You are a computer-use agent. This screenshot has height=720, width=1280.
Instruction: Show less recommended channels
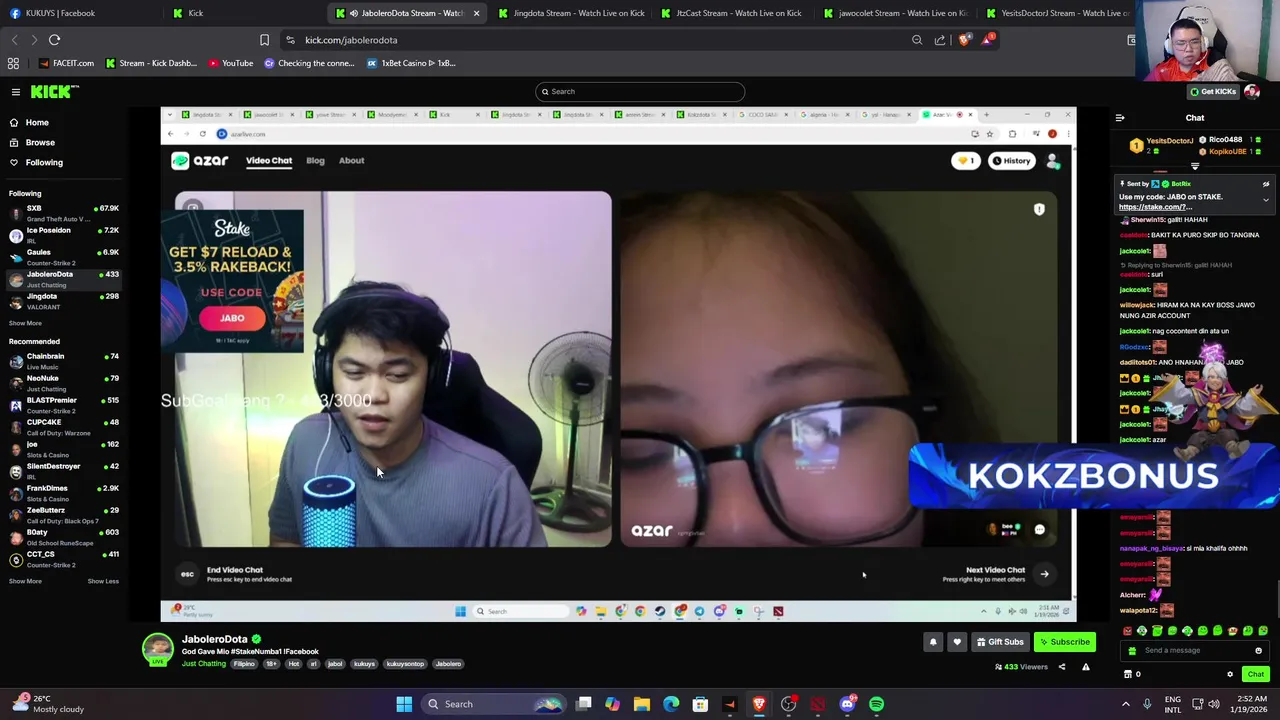coord(103,581)
